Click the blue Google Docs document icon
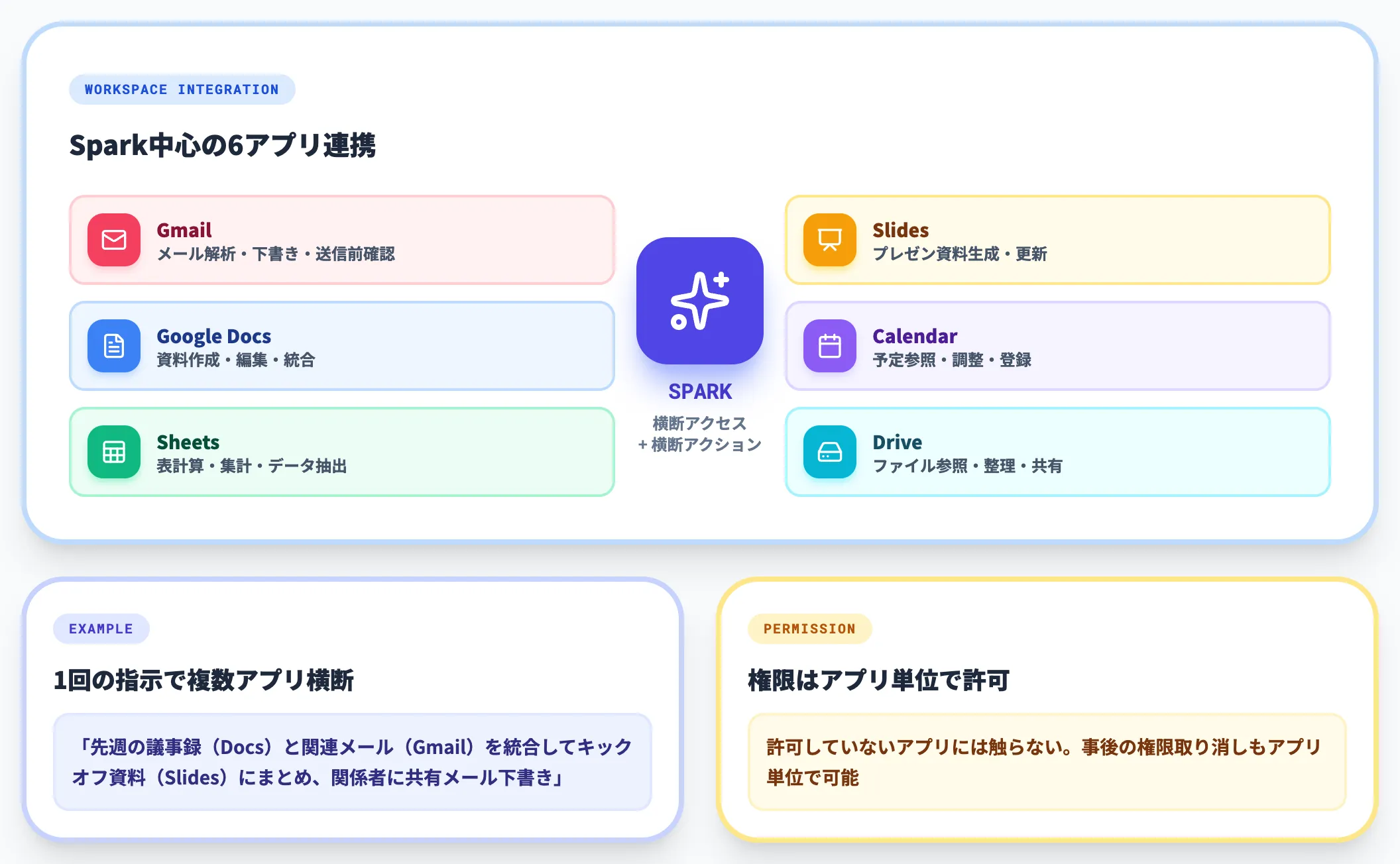 pos(114,346)
